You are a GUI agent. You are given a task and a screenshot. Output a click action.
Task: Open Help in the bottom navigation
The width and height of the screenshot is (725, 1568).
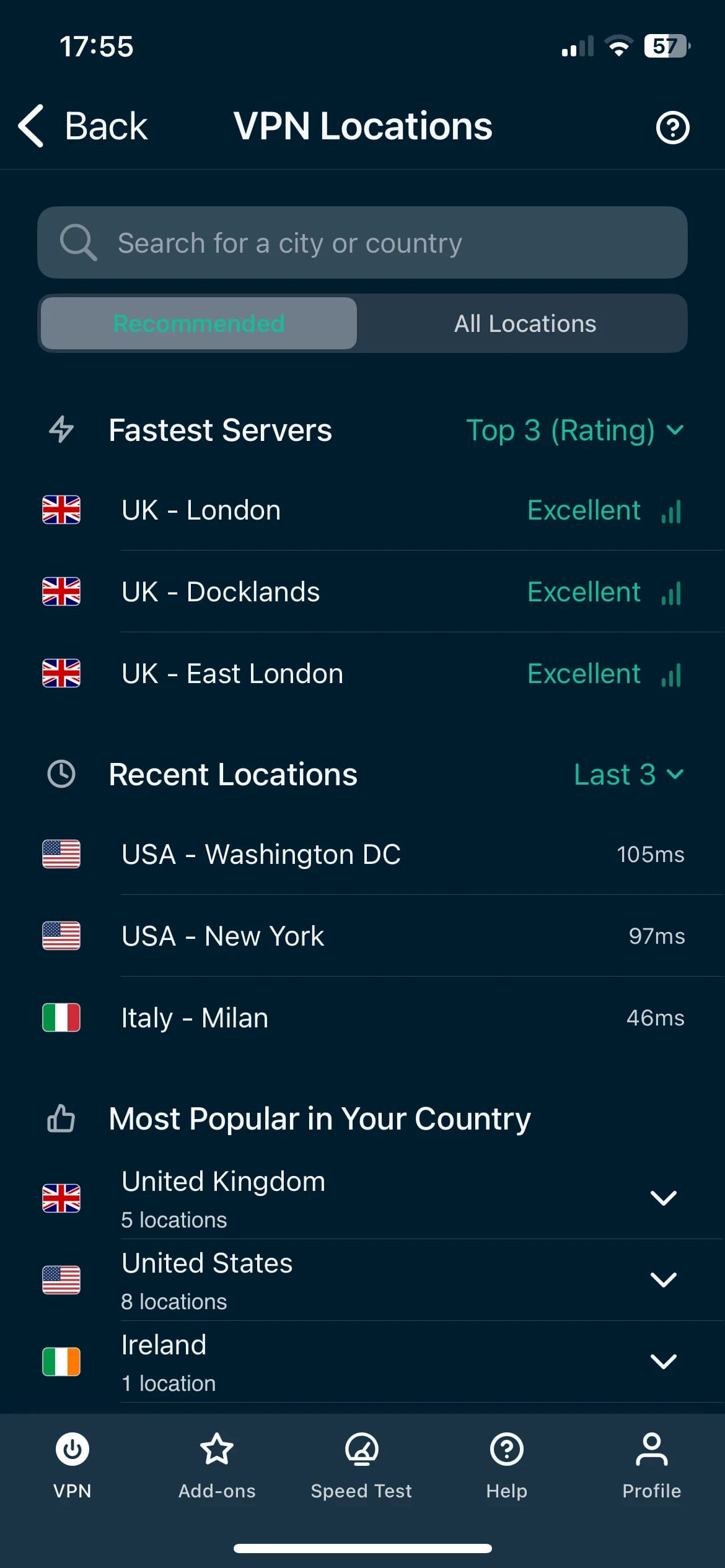click(x=506, y=1450)
